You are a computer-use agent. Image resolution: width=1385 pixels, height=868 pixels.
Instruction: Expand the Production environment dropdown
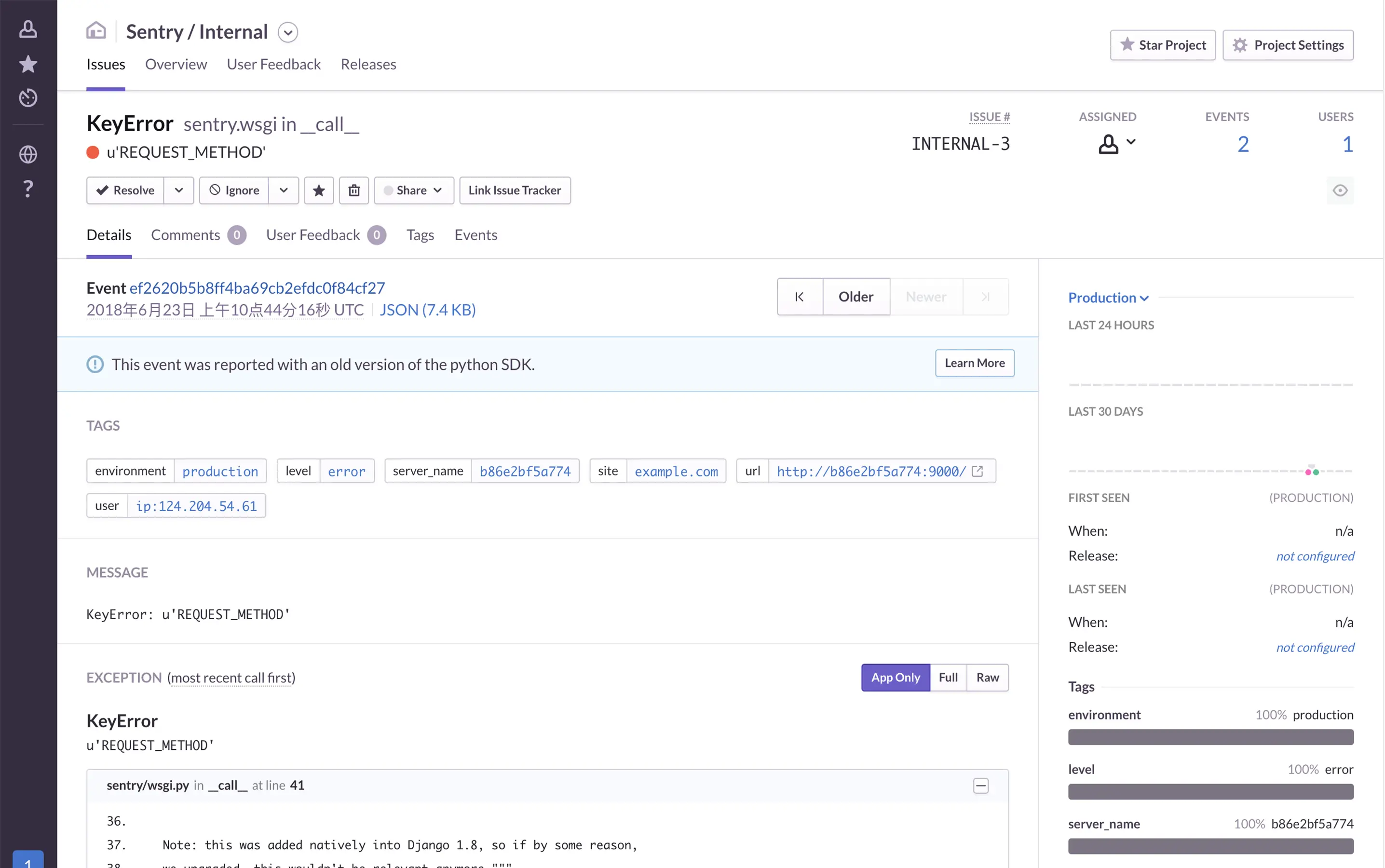[x=1108, y=298]
